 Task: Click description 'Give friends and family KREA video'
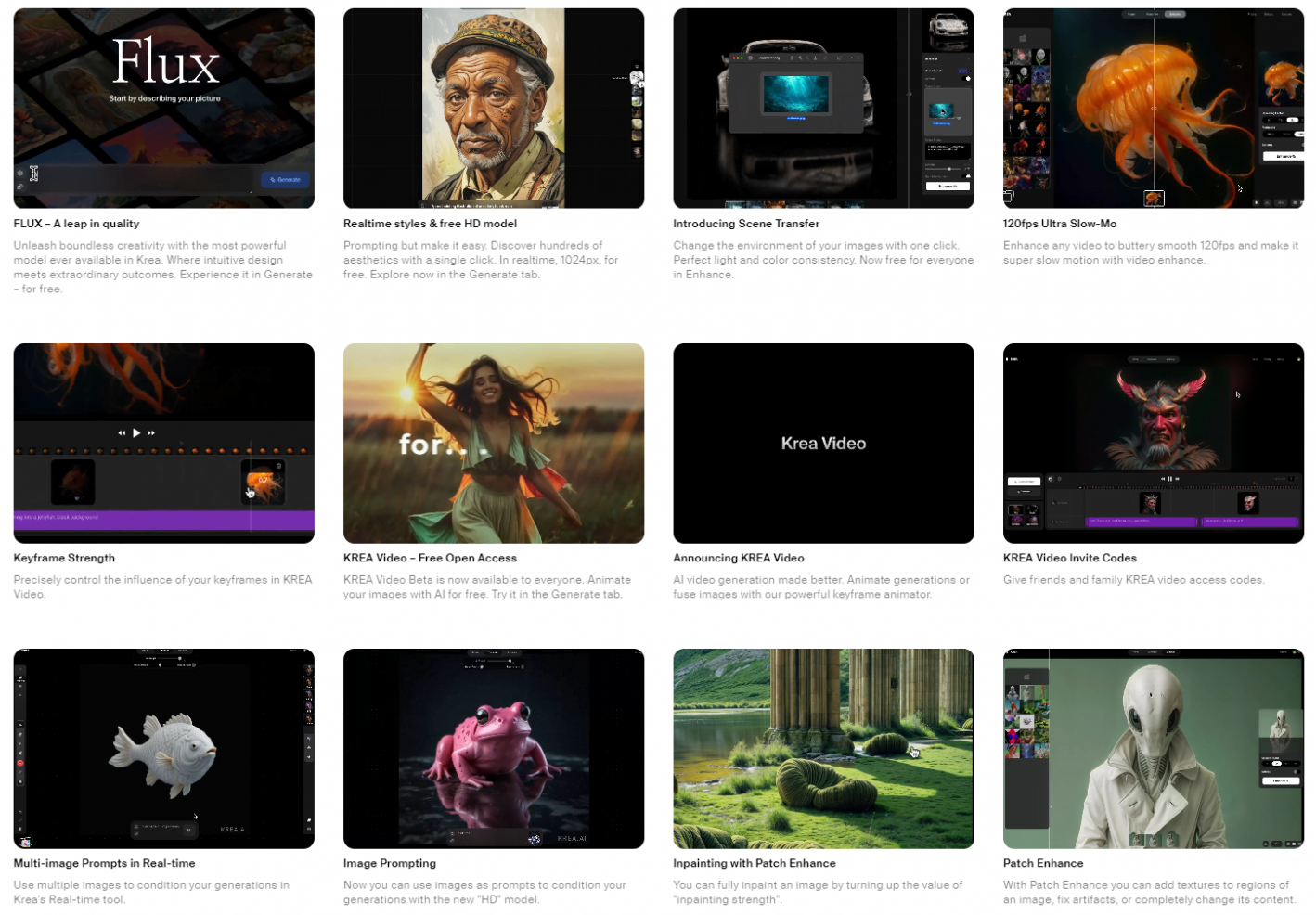point(1134,580)
